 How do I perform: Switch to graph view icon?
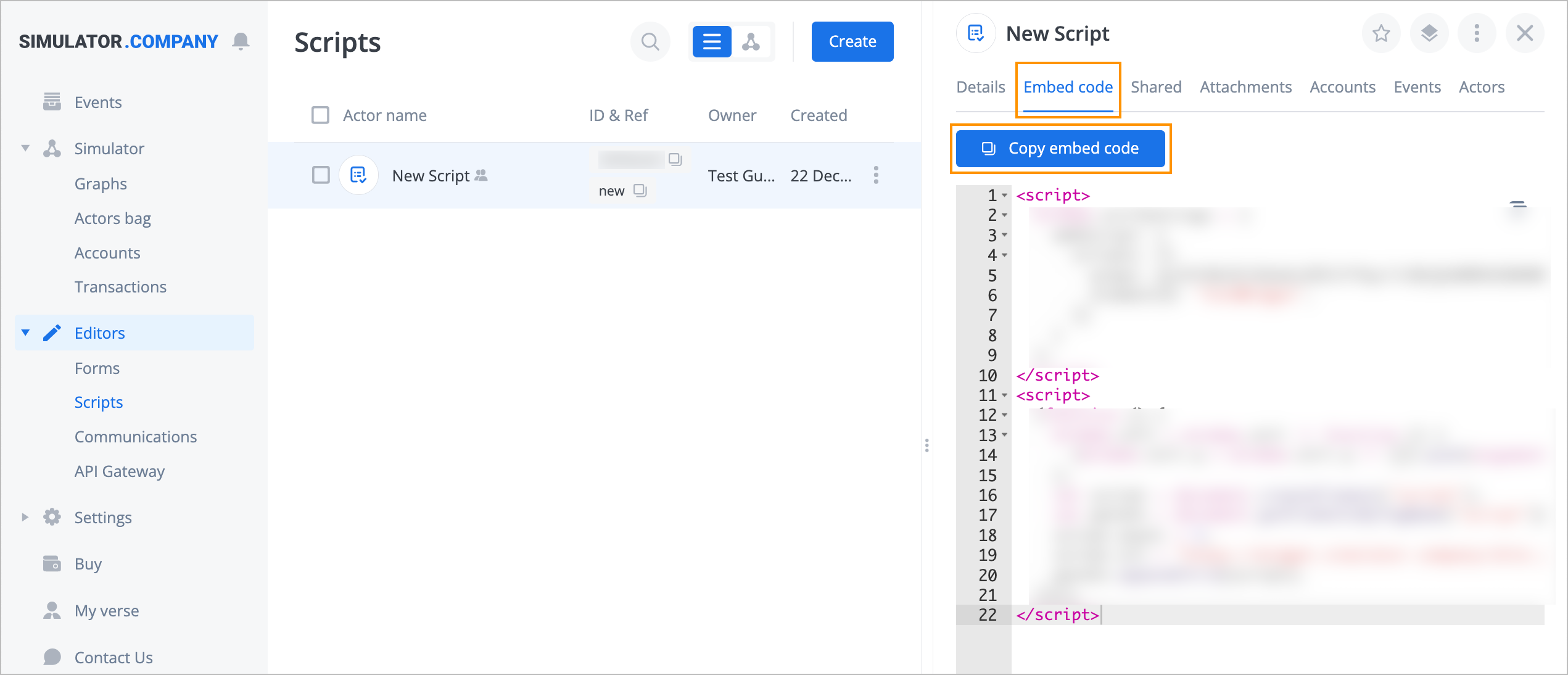(x=751, y=41)
